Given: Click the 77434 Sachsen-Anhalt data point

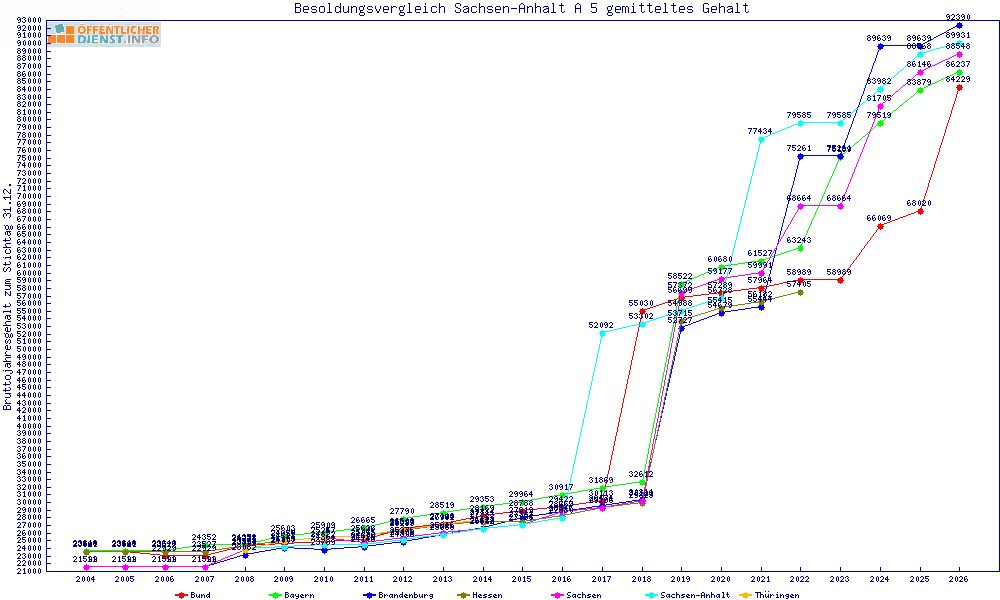Looking at the screenshot, I should (x=761, y=139).
